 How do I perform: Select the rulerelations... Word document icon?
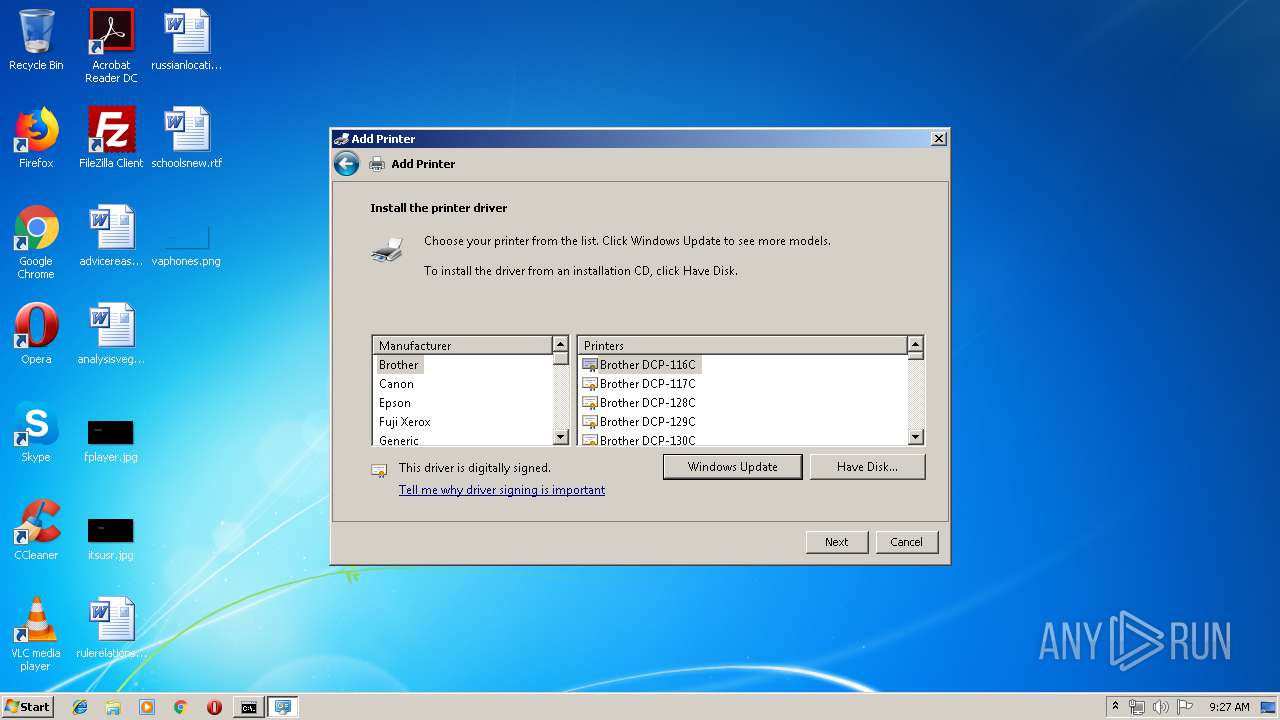(111, 628)
